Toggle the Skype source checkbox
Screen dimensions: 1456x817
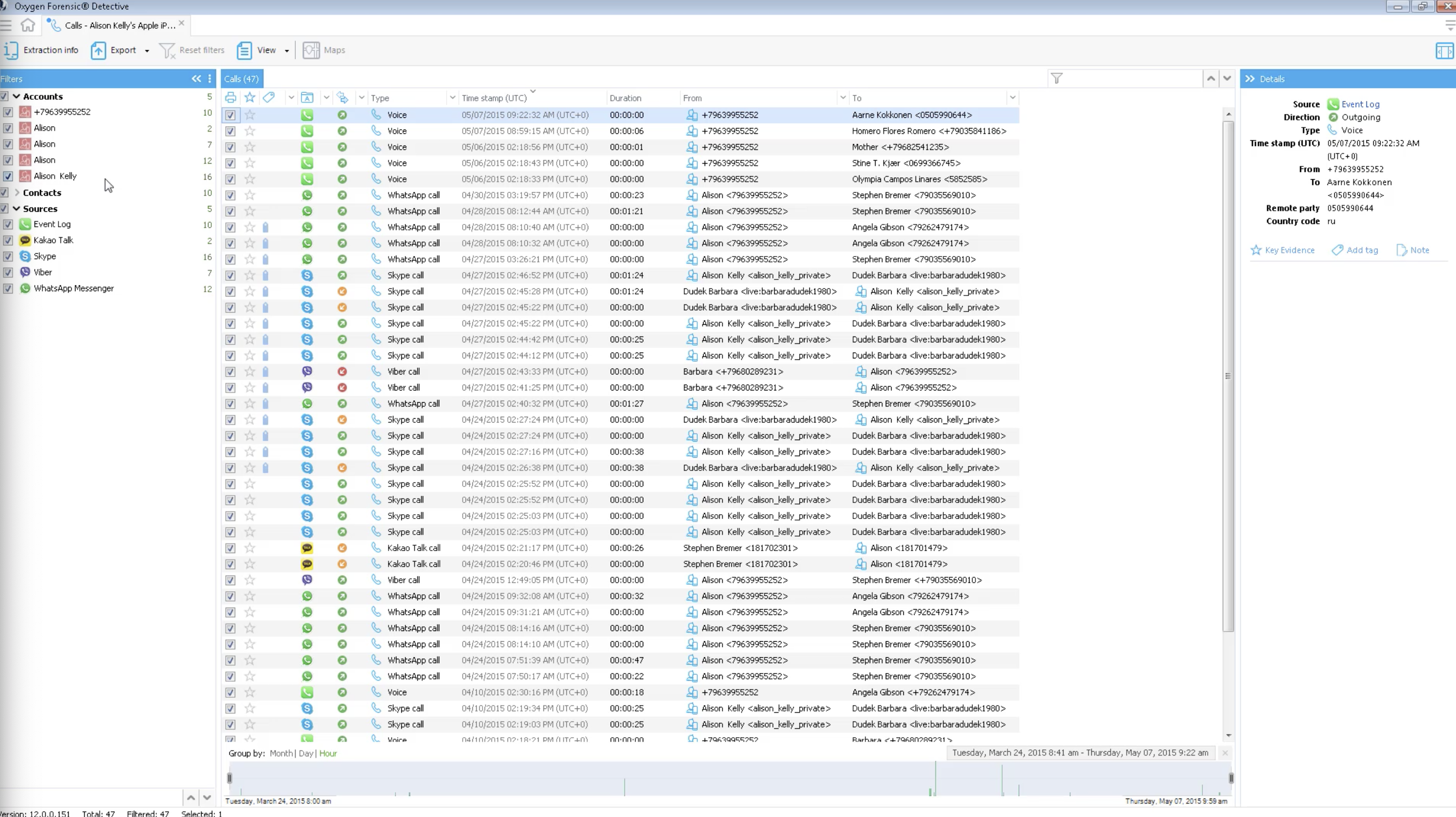tap(8, 257)
